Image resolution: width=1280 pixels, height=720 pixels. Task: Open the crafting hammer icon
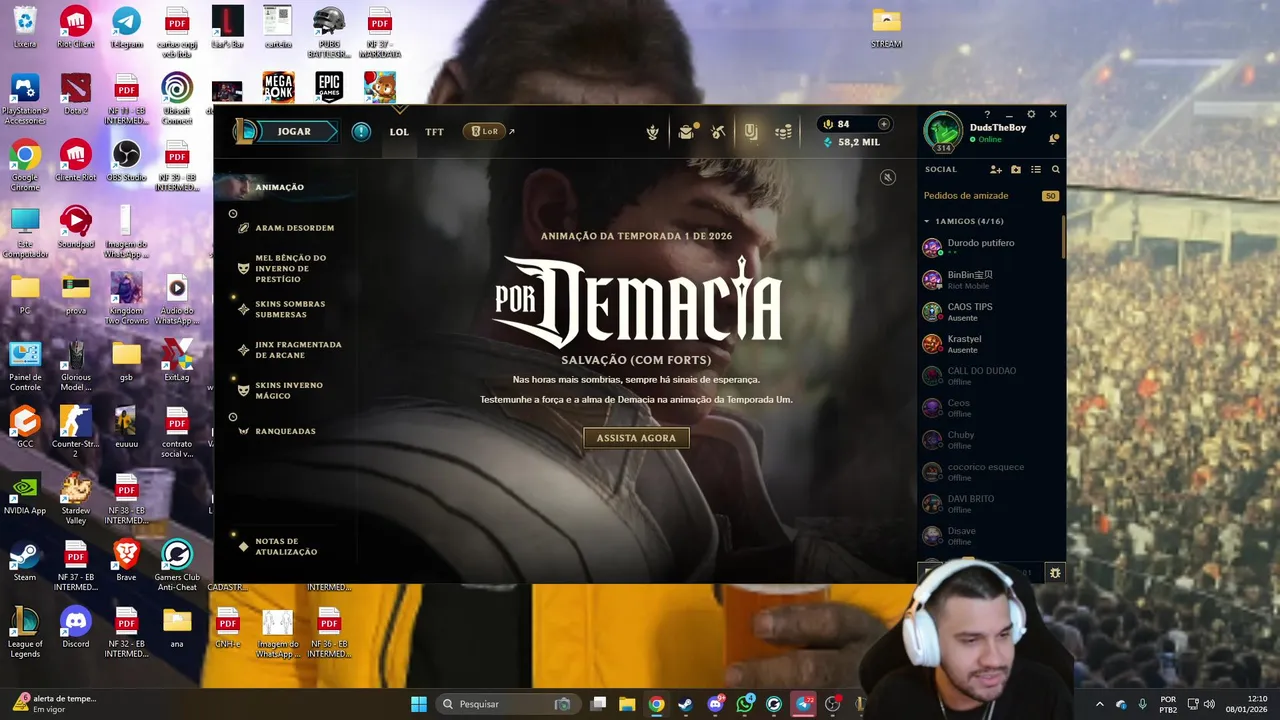(718, 131)
